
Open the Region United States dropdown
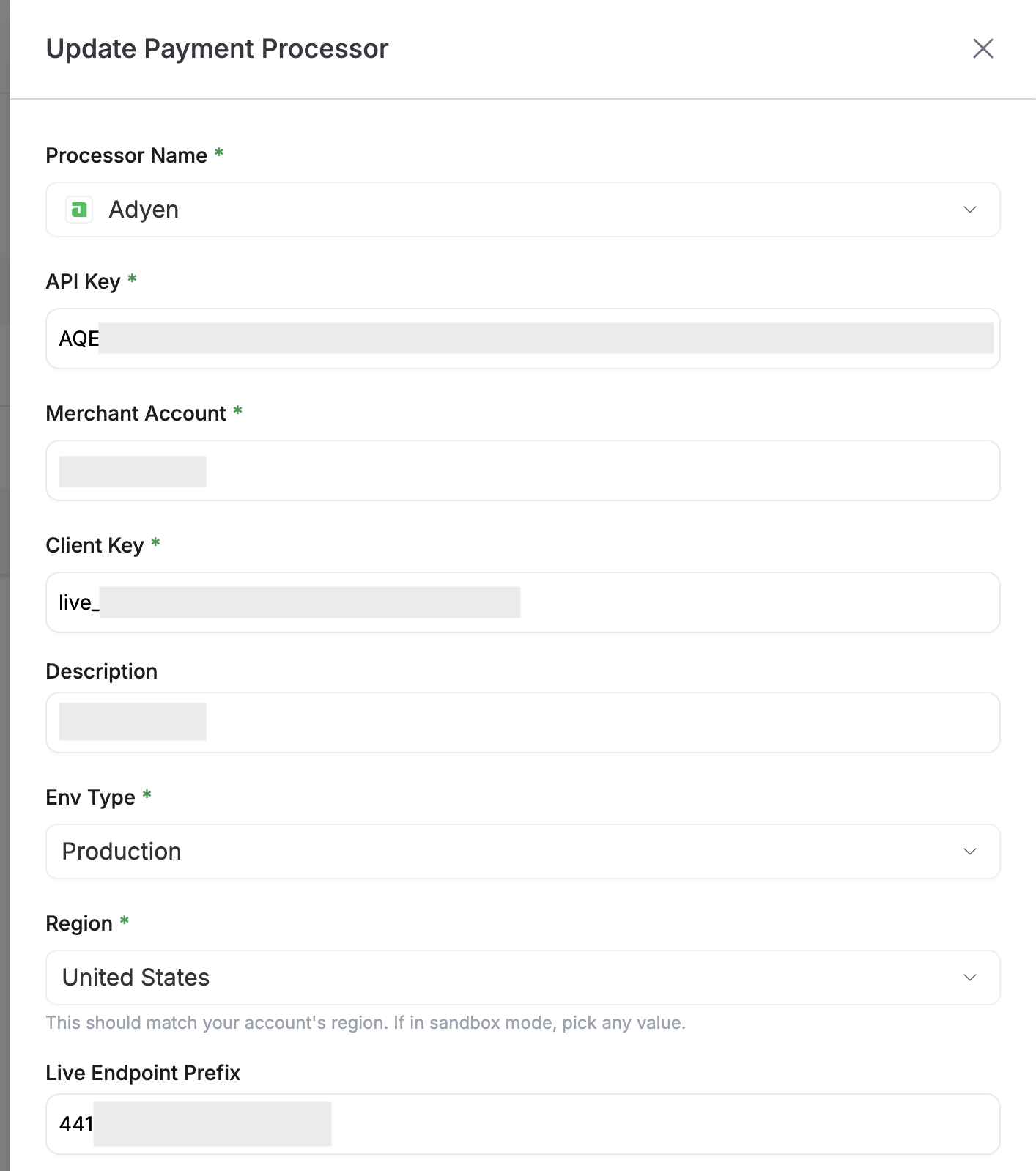[522, 978]
